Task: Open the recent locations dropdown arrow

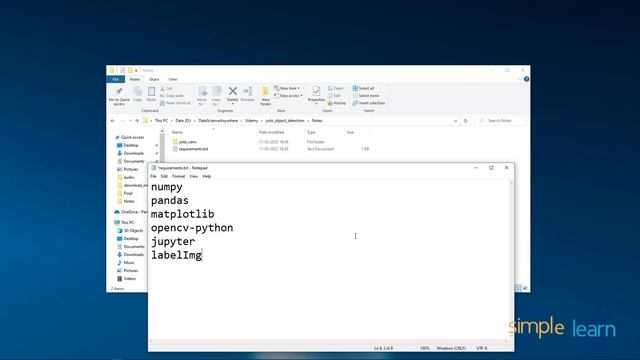Action: pyautogui.click(x=130, y=121)
